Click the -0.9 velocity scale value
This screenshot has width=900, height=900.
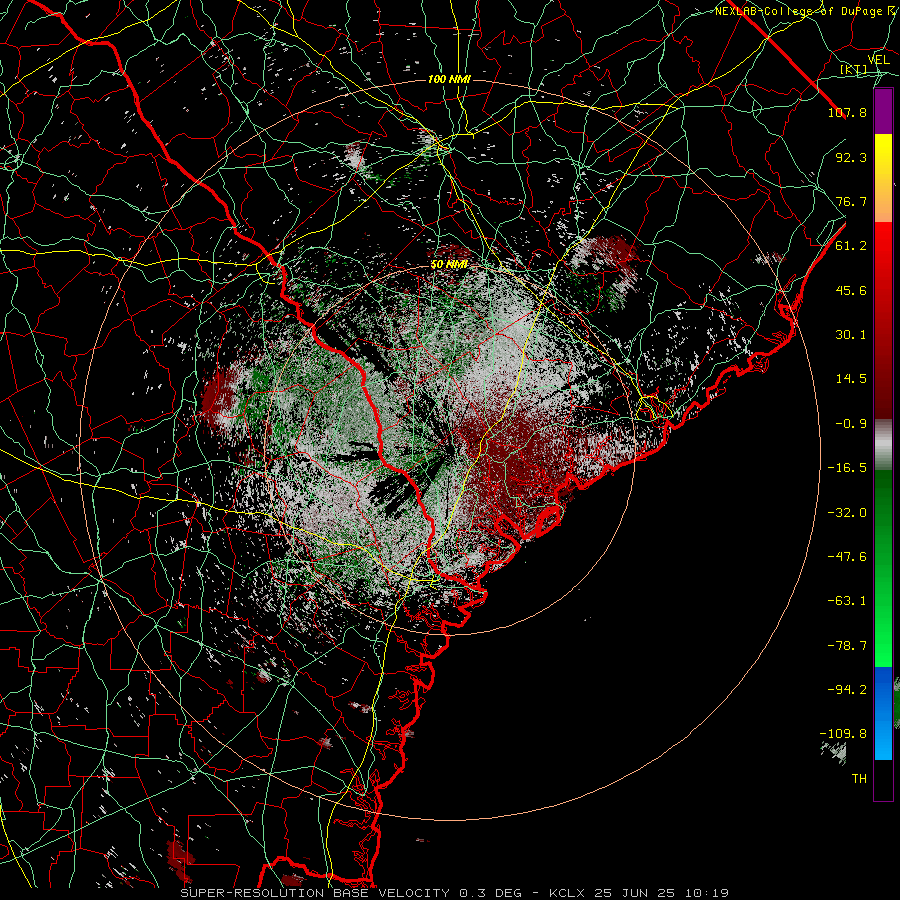[851, 424]
